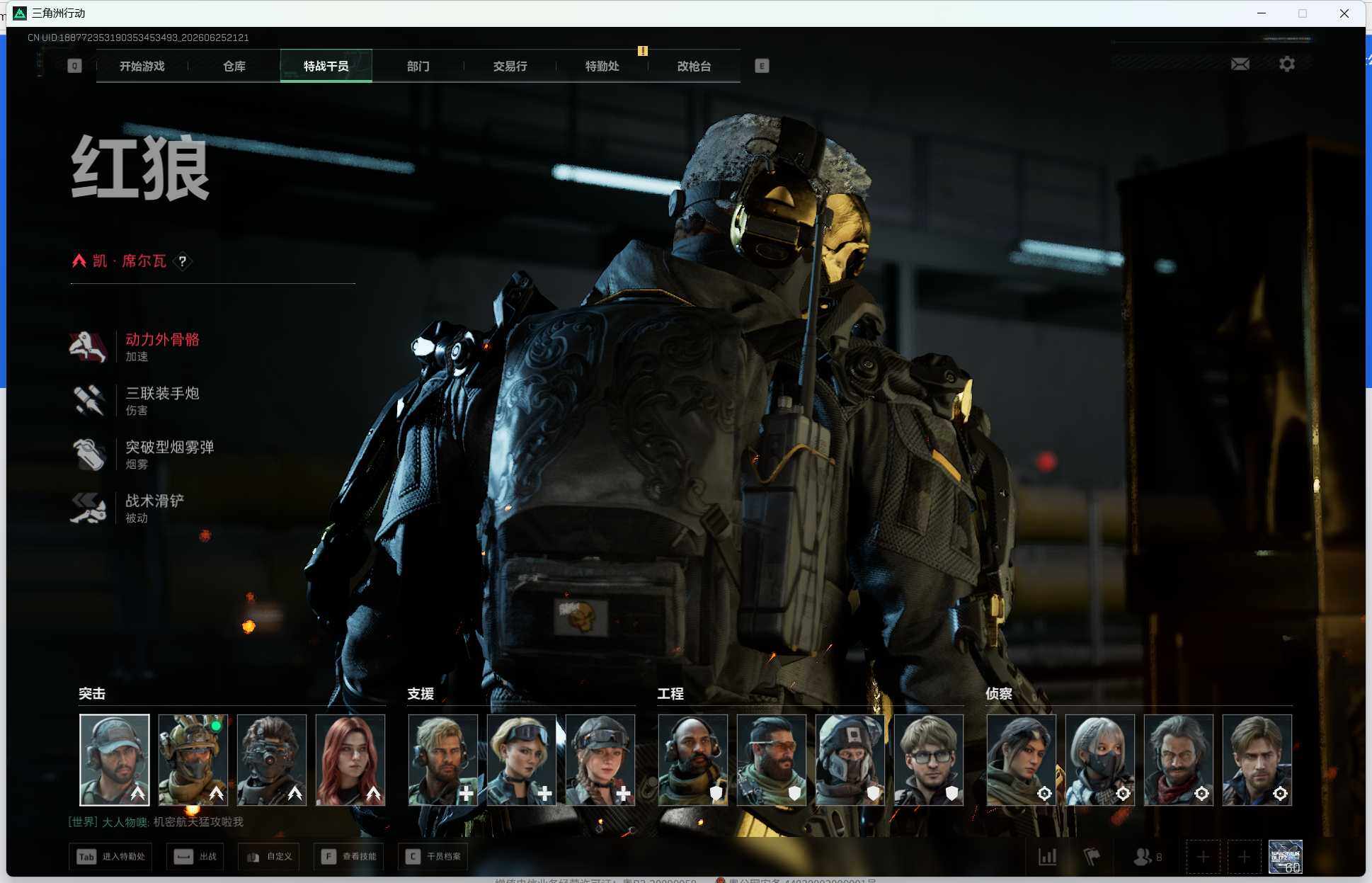Screen dimensions: 1372x883
Task: Select the 三联装手炮 skill icon
Action: 88,400
